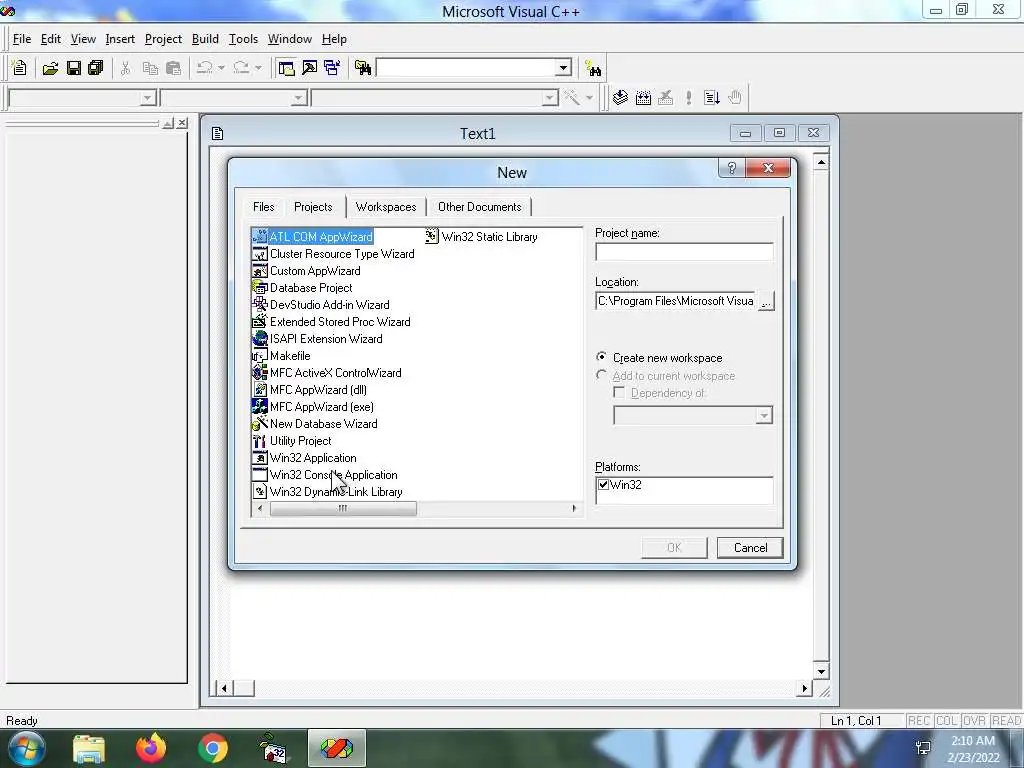The width and height of the screenshot is (1024, 768).
Task: Expand the WizardBar class combo box
Action: pyautogui.click(x=148, y=98)
